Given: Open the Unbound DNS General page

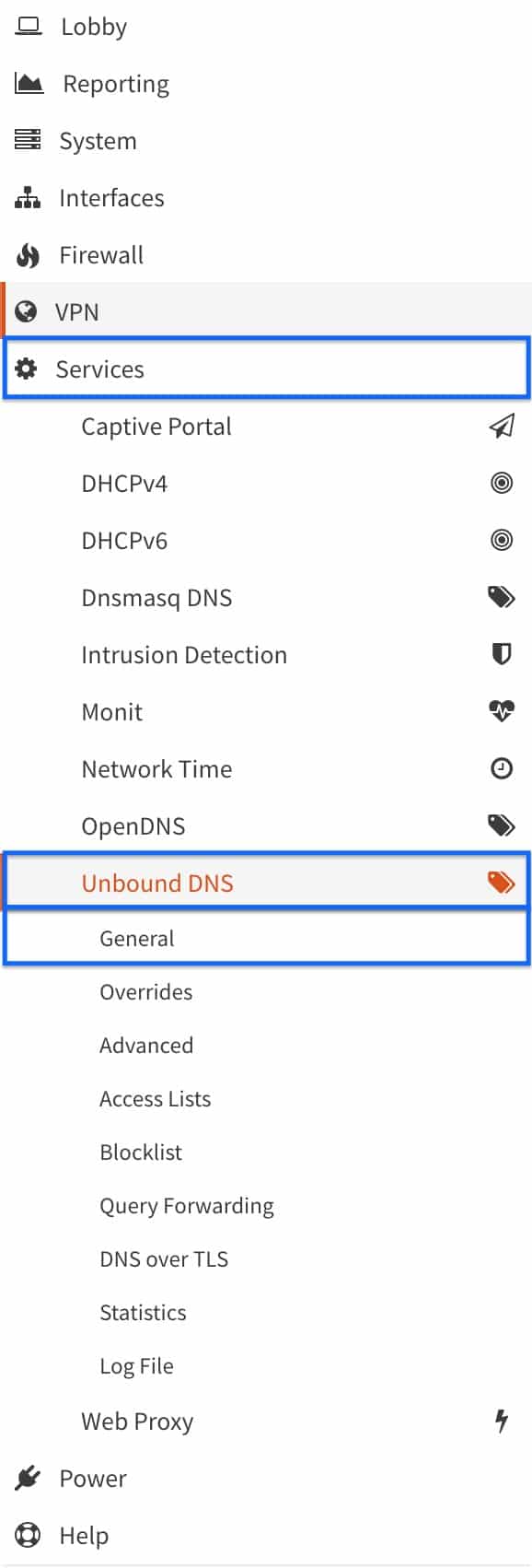Looking at the screenshot, I should [x=136, y=938].
